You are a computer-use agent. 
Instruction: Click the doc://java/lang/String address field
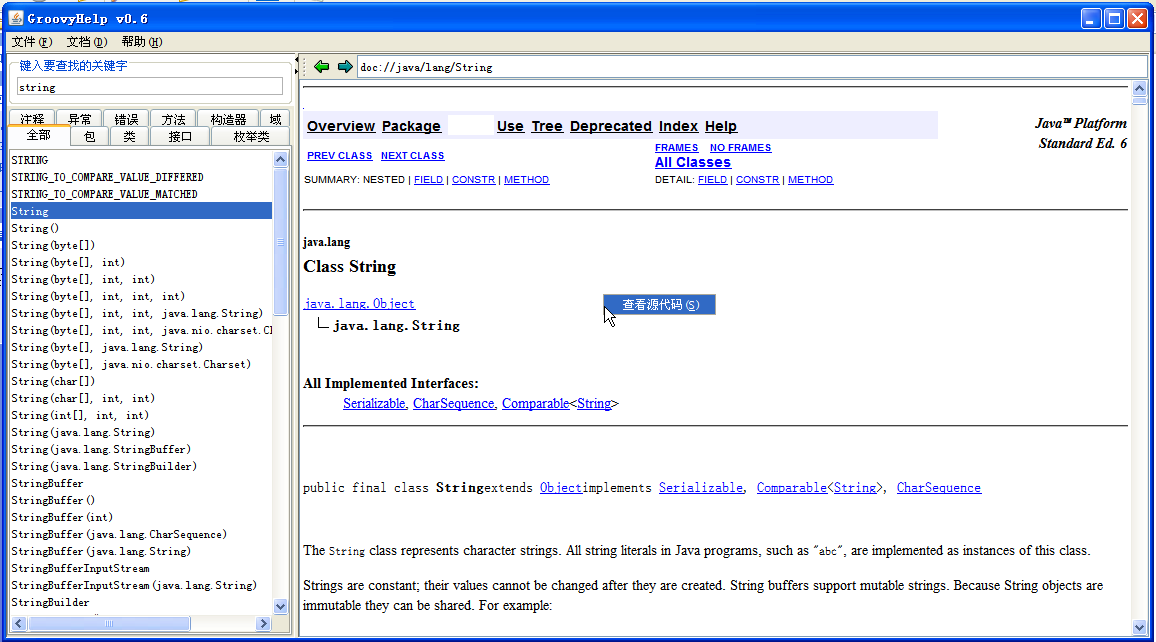click(752, 67)
